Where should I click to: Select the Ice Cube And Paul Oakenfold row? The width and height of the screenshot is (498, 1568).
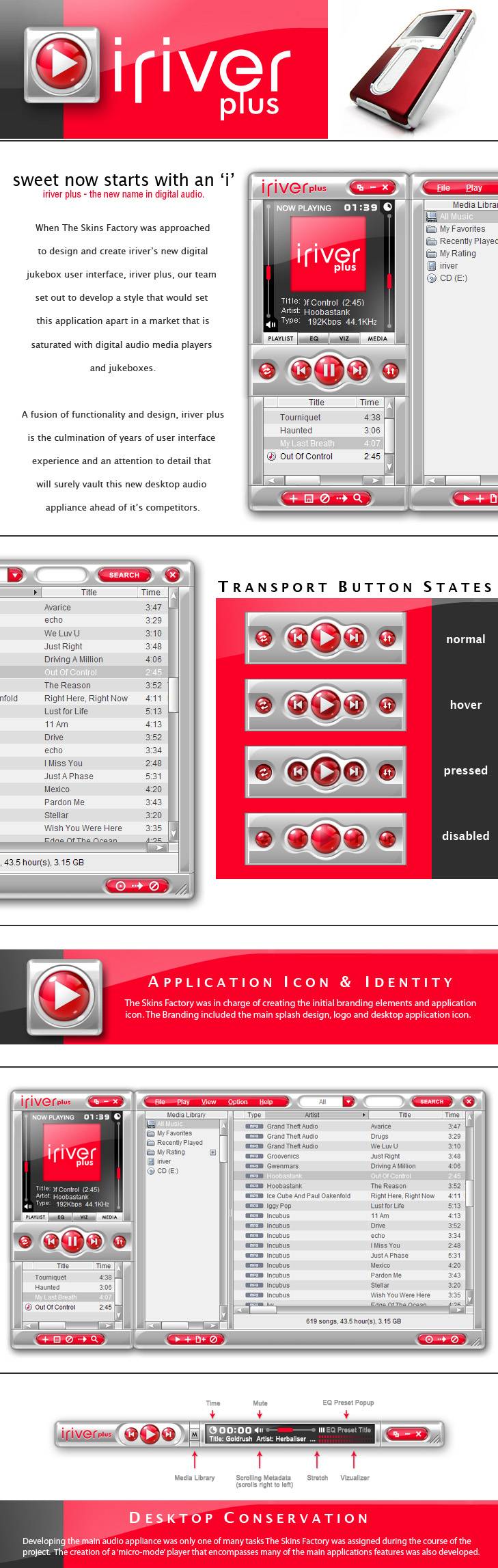[x=308, y=1196]
